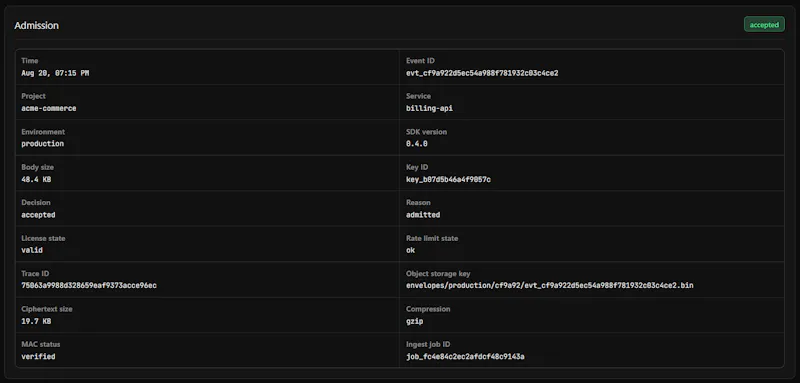Click the 'Key ID' field label
The width and height of the screenshot is (800, 383).
click(x=417, y=167)
